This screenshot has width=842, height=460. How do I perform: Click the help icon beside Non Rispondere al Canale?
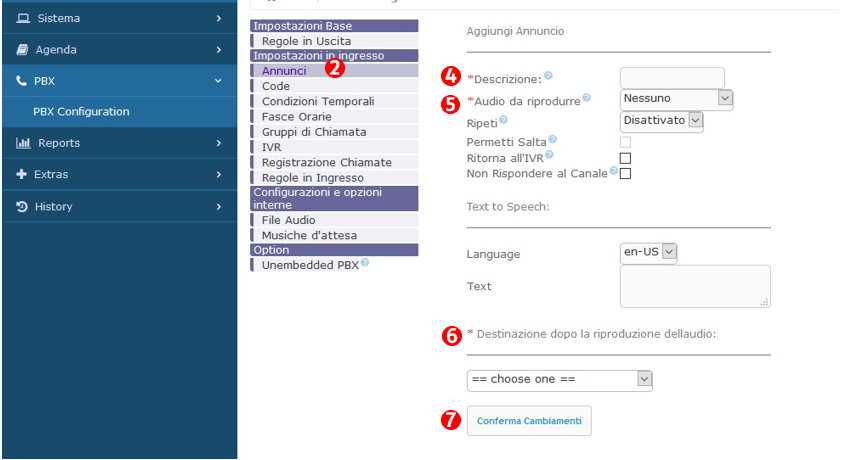click(x=613, y=171)
